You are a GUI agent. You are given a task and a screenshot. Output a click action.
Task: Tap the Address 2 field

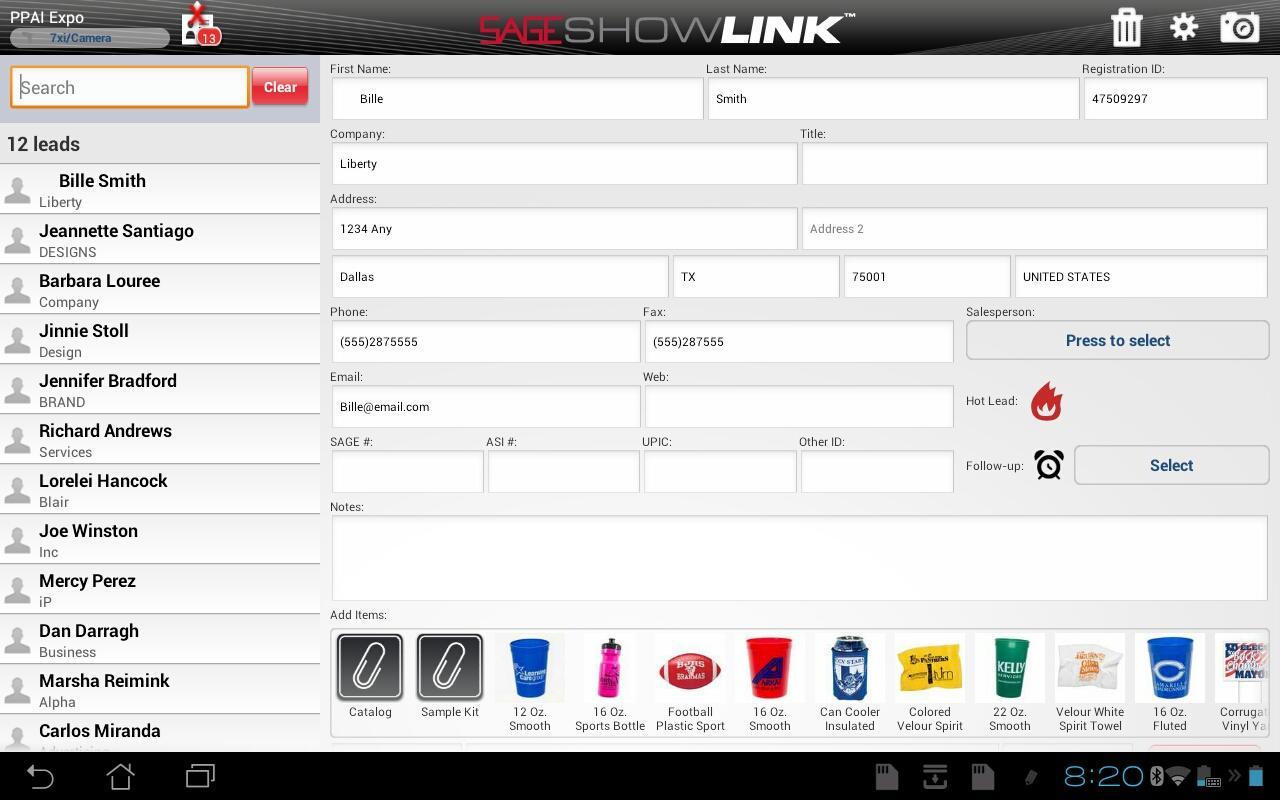point(1034,229)
